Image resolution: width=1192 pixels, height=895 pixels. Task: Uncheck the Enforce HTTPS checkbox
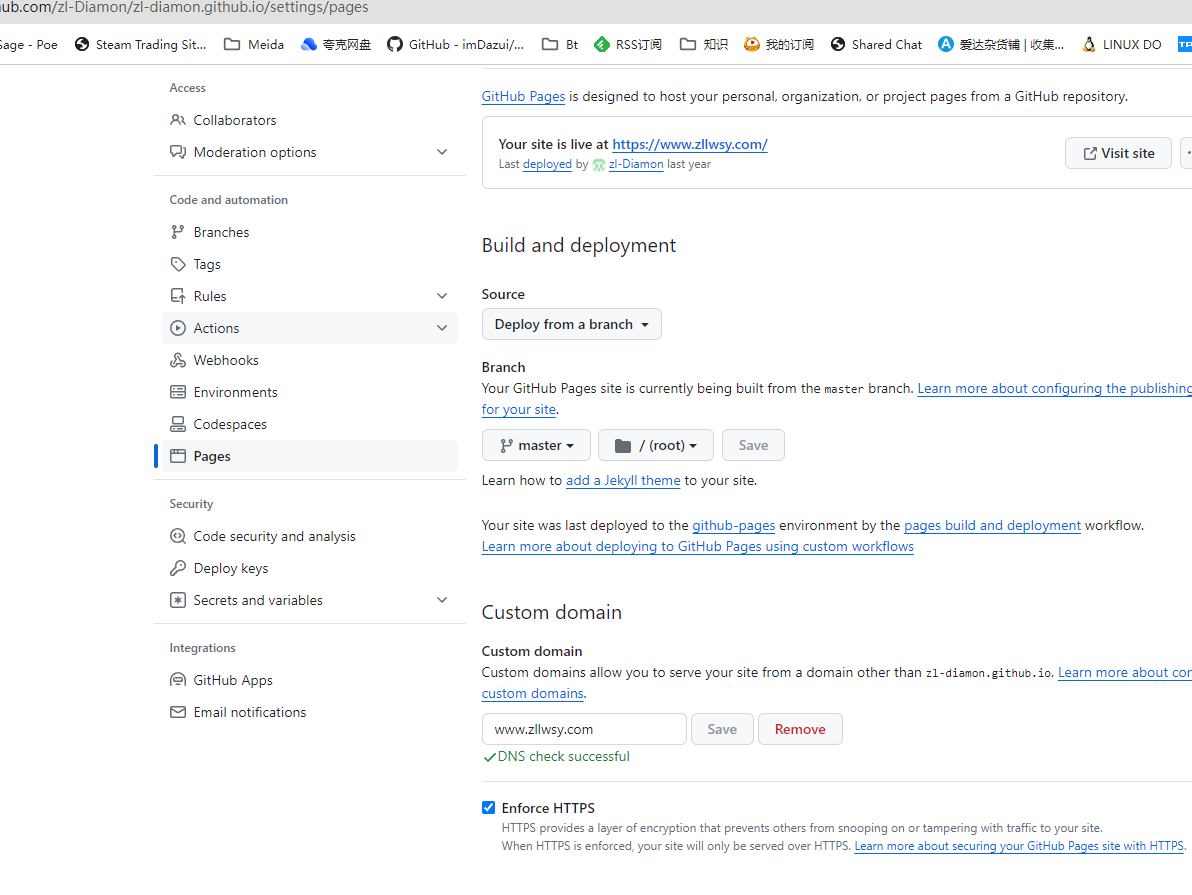point(488,808)
